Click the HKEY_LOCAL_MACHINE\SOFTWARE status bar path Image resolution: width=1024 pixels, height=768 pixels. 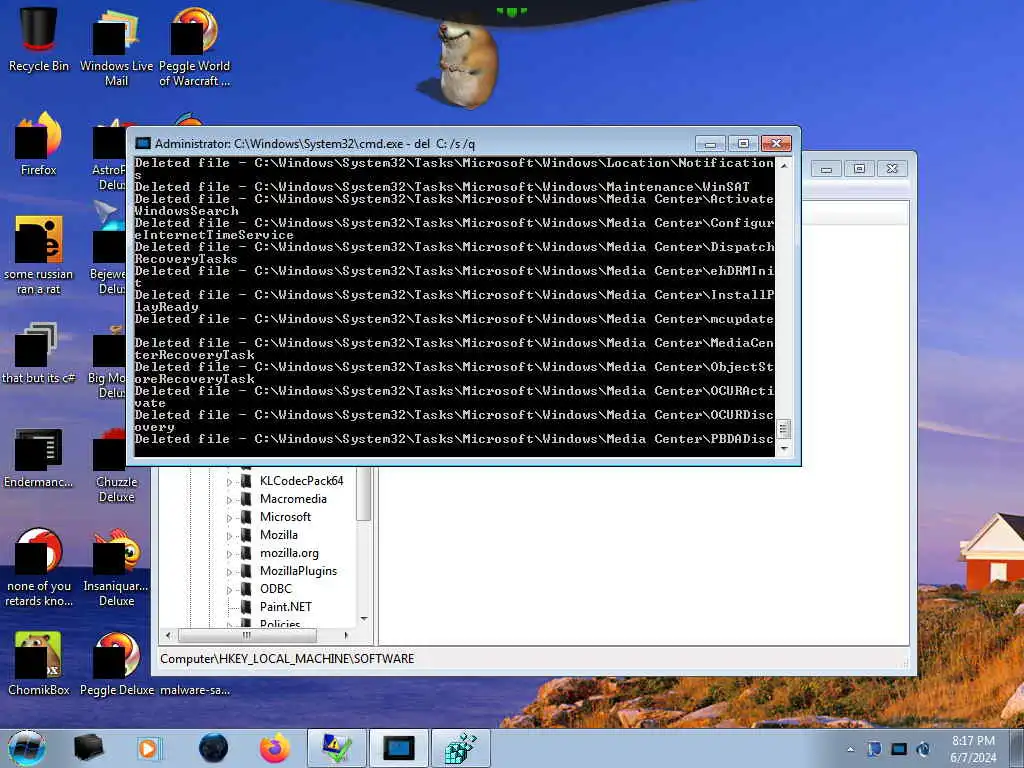[x=287, y=659]
